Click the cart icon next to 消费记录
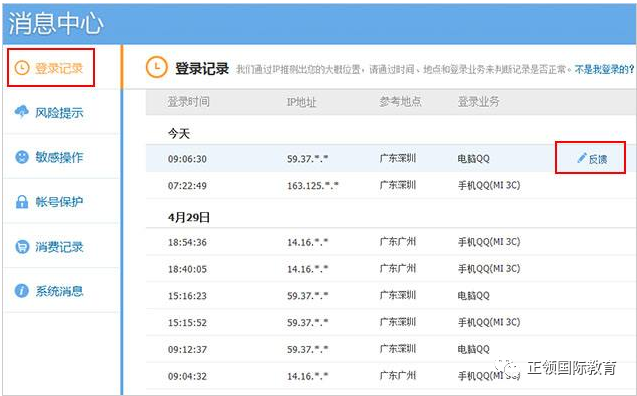The width and height of the screenshot is (637, 396). pos(22,247)
